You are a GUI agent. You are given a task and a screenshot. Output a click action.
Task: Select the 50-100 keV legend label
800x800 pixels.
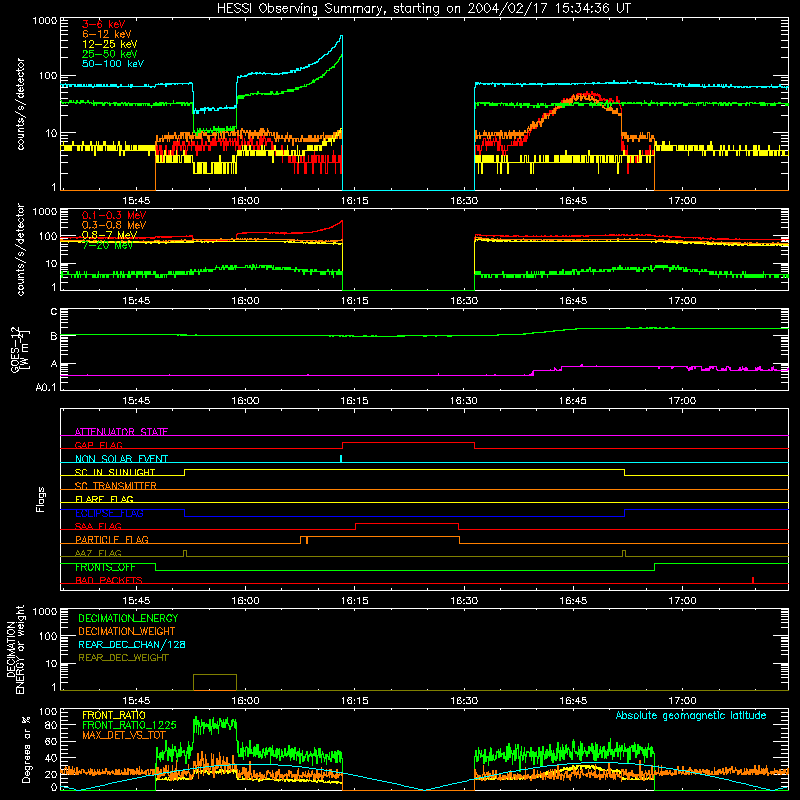coord(113,63)
